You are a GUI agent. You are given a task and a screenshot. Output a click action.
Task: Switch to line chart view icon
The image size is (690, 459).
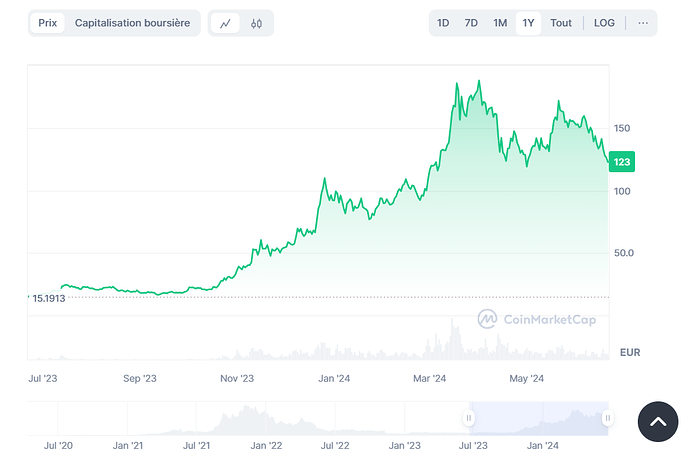[225, 23]
